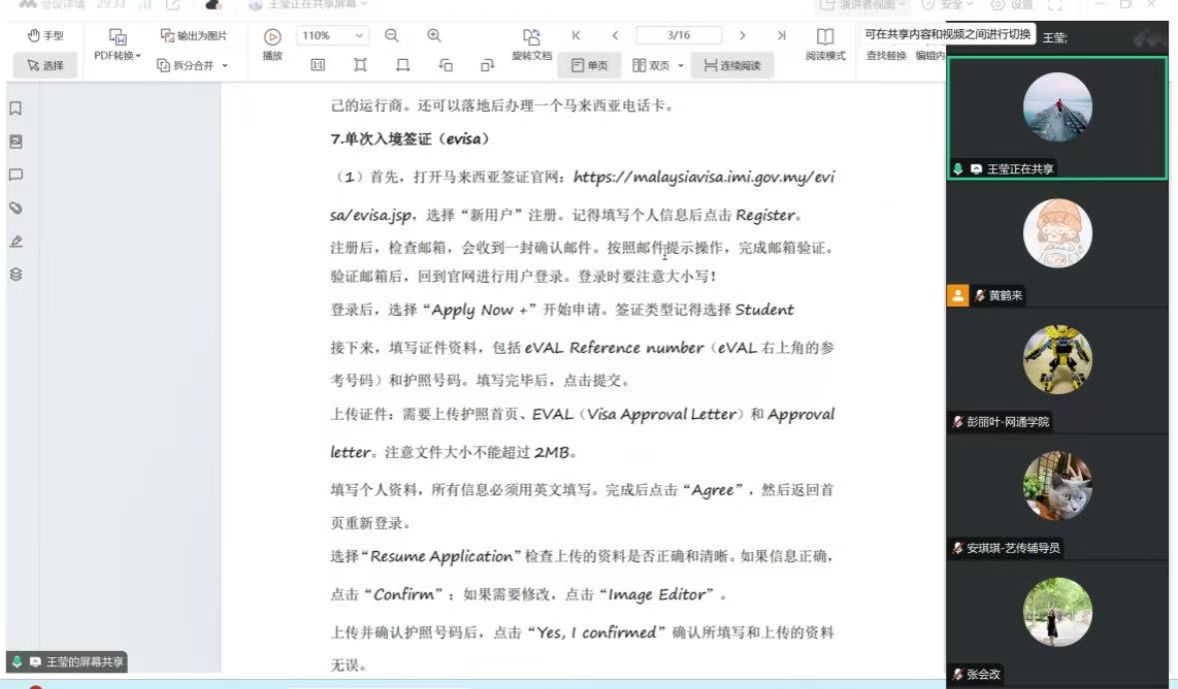Toggle 单页 single page view
This screenshot has width=1178, height=689.
(589, 66)
